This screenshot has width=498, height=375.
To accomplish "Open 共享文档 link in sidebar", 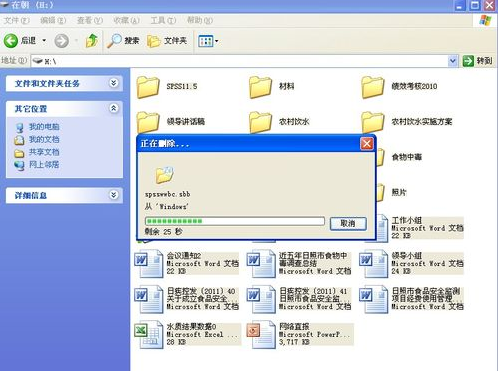I will pyautogui.click(x=44, y=152).
